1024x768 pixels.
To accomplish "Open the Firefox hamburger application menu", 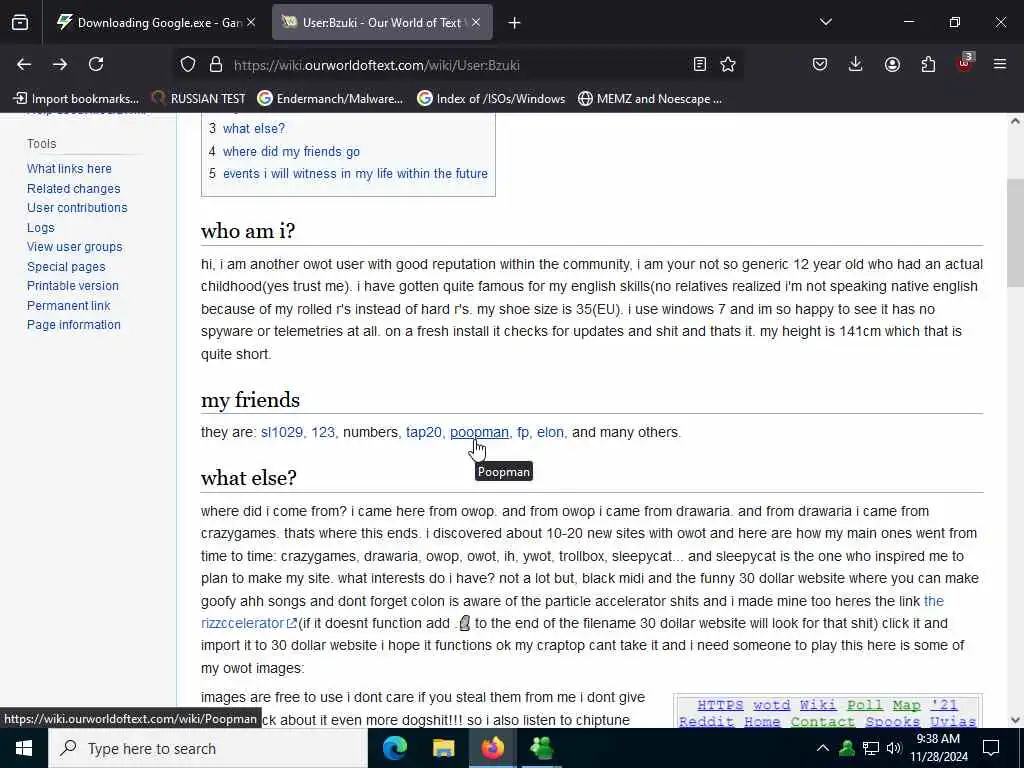I will pyautogui.click(x=999, y=64).
